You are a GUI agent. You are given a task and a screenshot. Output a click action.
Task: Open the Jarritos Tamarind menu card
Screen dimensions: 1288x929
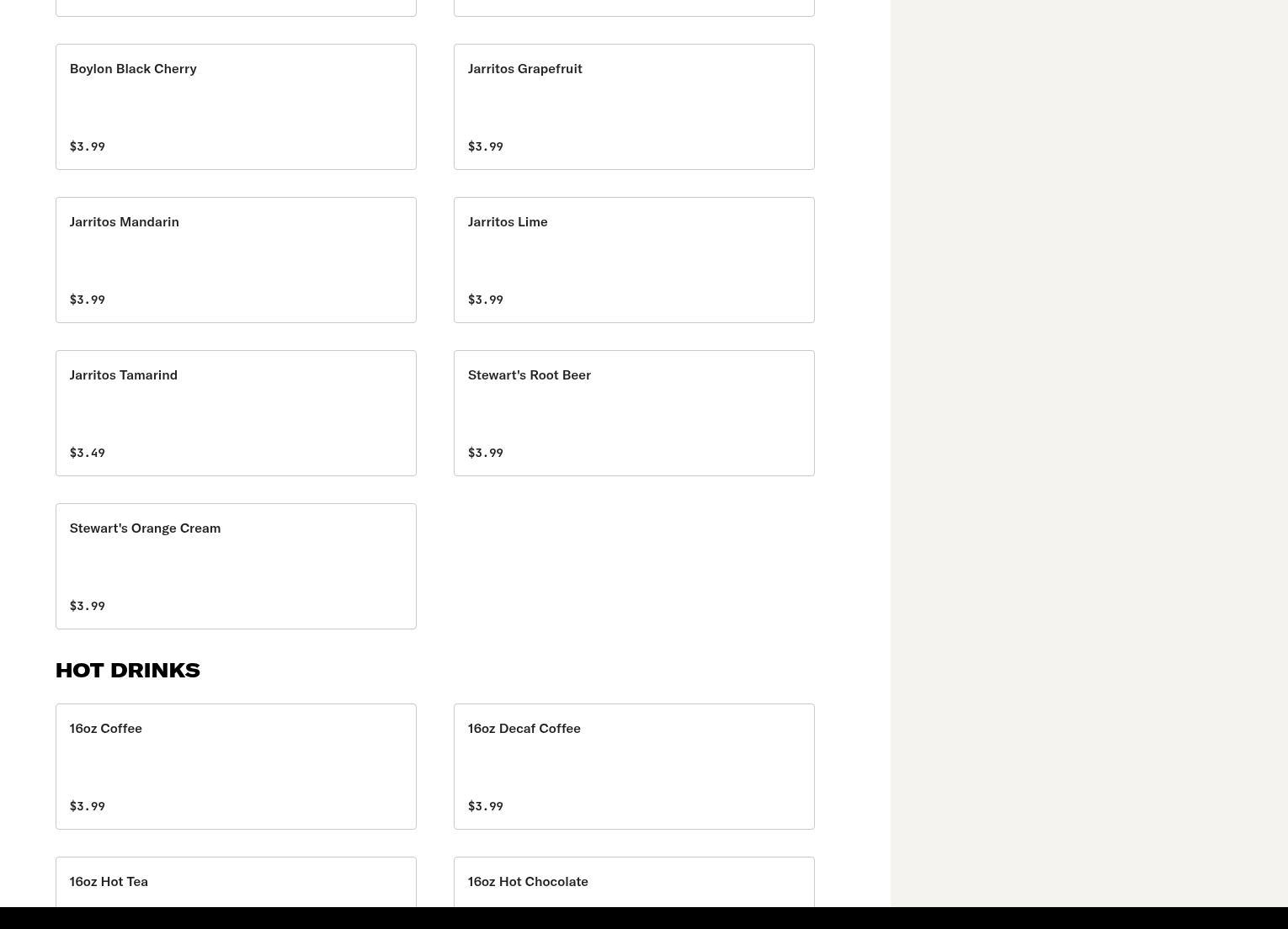[x=236, y=413]
